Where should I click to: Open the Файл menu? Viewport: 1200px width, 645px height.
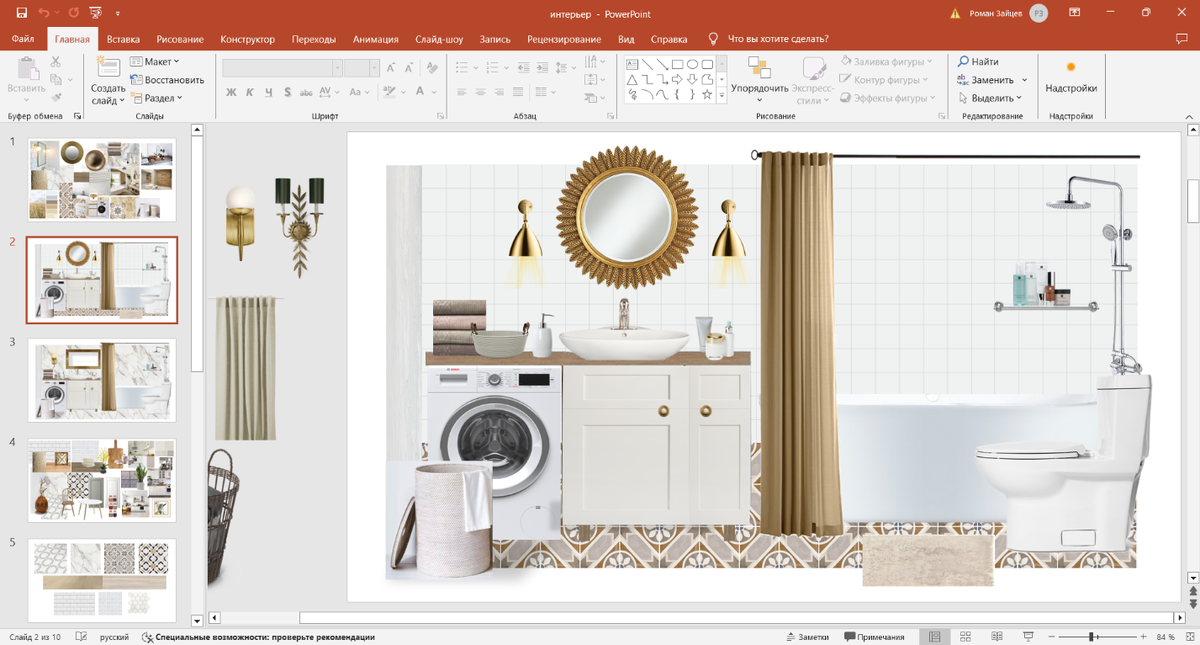pos(23,39)
